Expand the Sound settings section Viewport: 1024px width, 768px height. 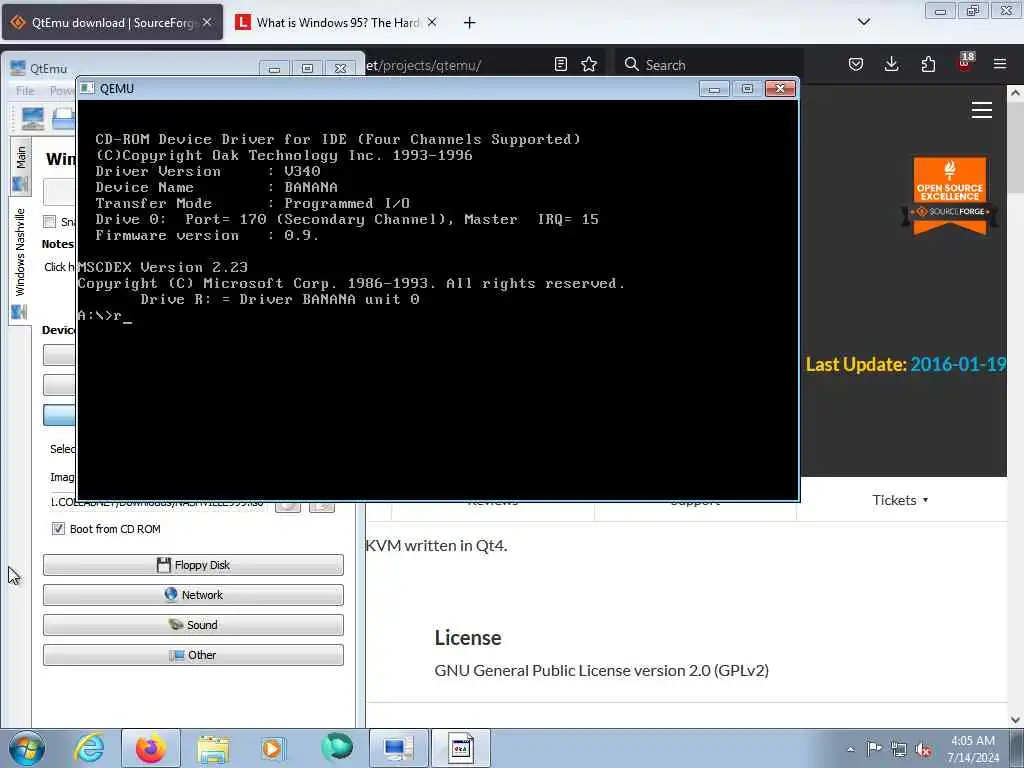193,625
